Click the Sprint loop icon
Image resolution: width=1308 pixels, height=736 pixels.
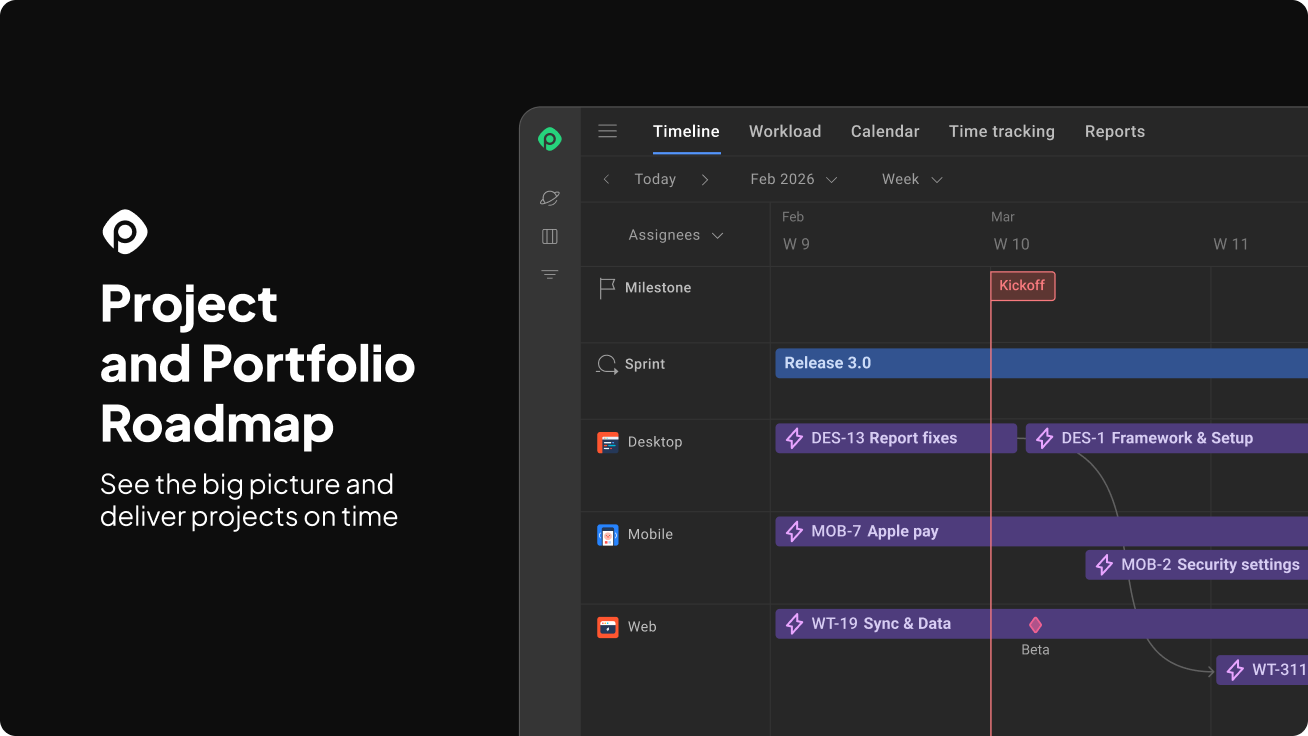[x=607, y=364]
